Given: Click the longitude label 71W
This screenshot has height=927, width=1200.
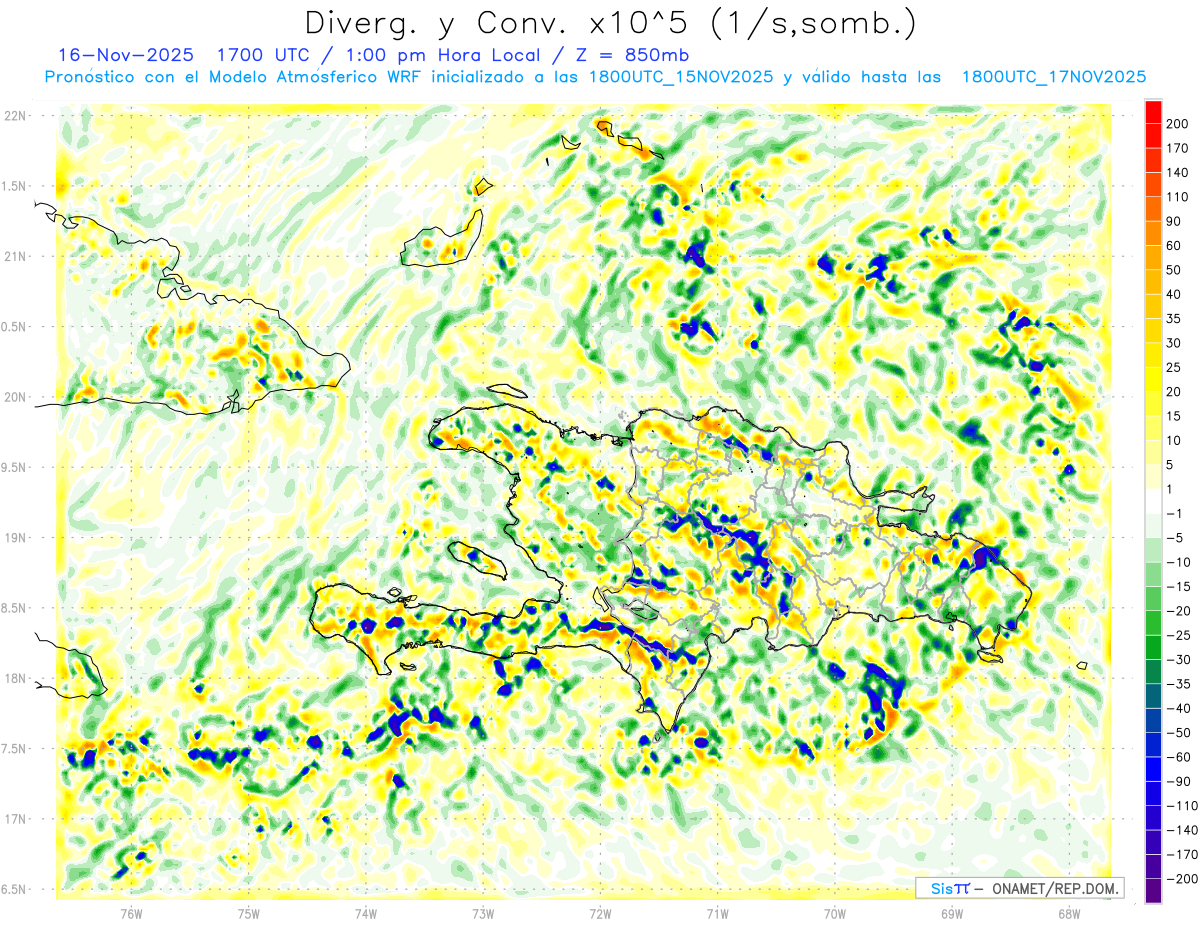Looking at the screenshot, I should 717,913.
